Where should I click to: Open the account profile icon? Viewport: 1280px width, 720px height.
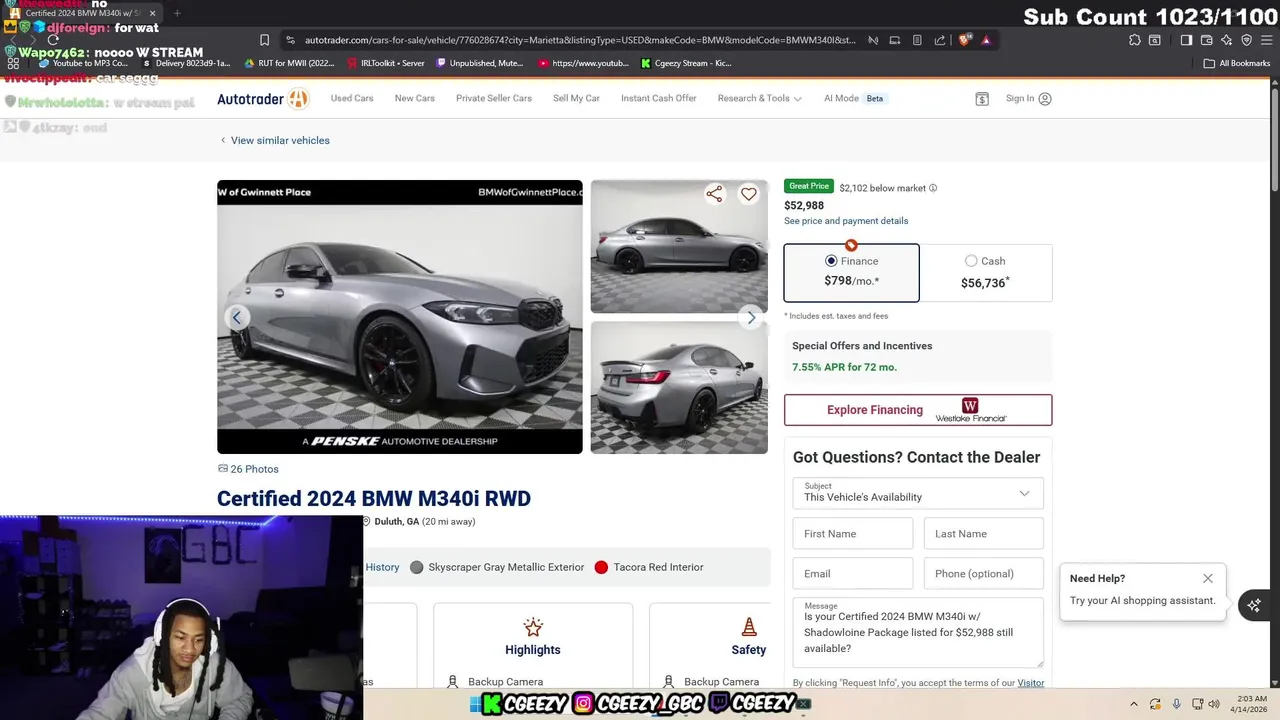[x=1045, y=98]
